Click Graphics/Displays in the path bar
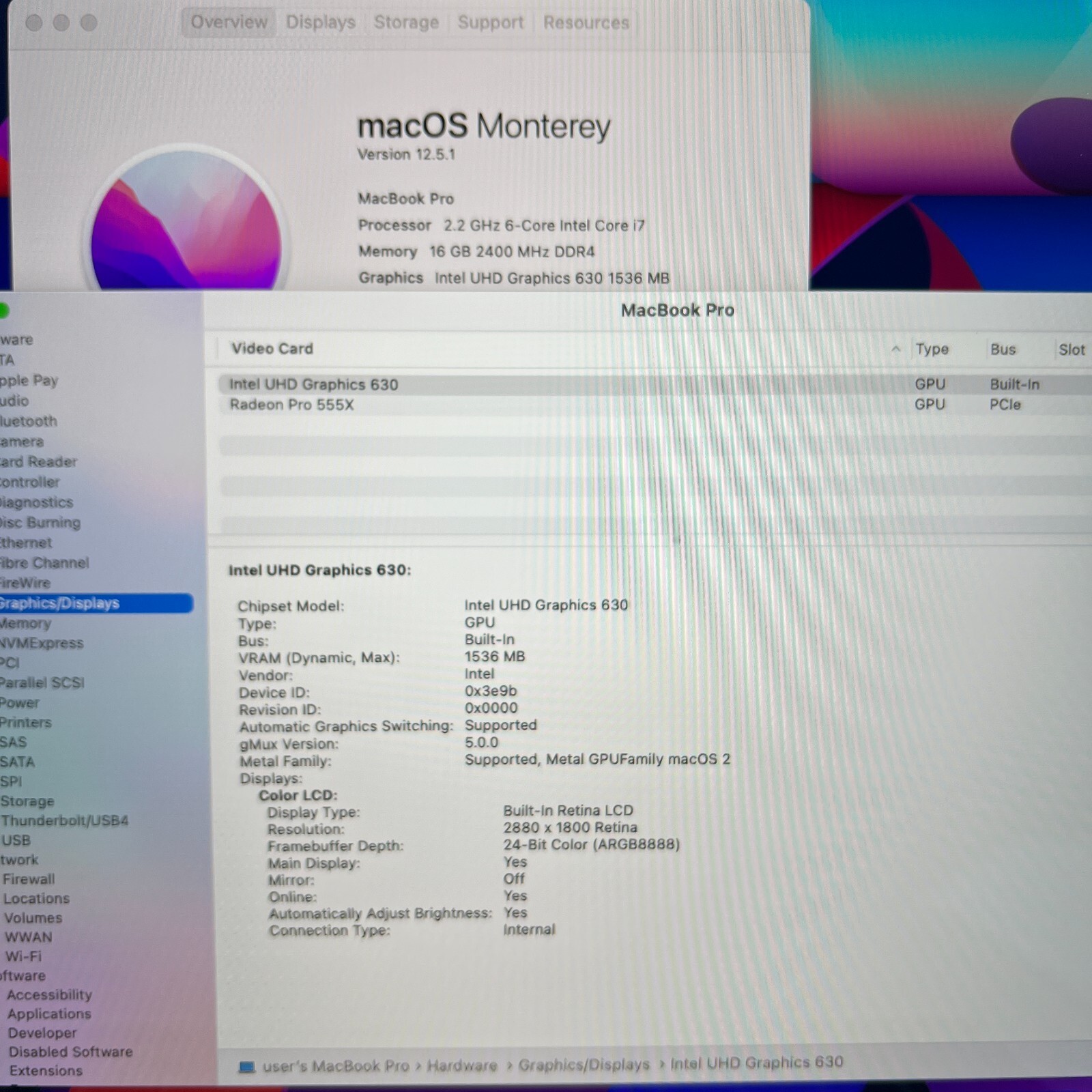1092x1092 pixels. point(584,1065)
